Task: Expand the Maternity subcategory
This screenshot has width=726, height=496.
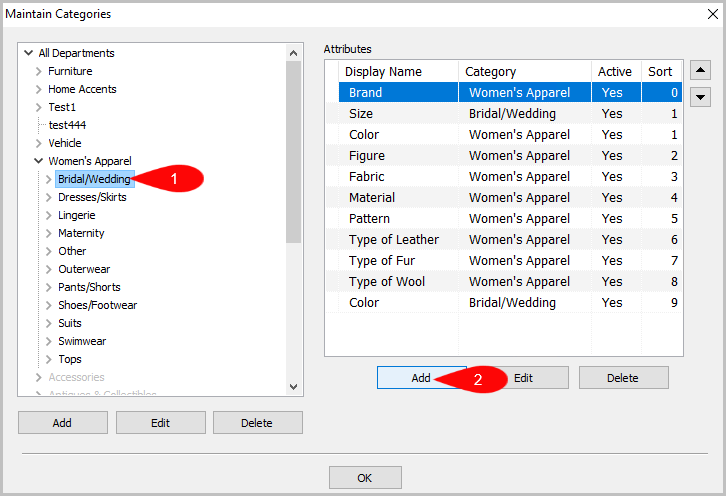Action: [49, 233]
